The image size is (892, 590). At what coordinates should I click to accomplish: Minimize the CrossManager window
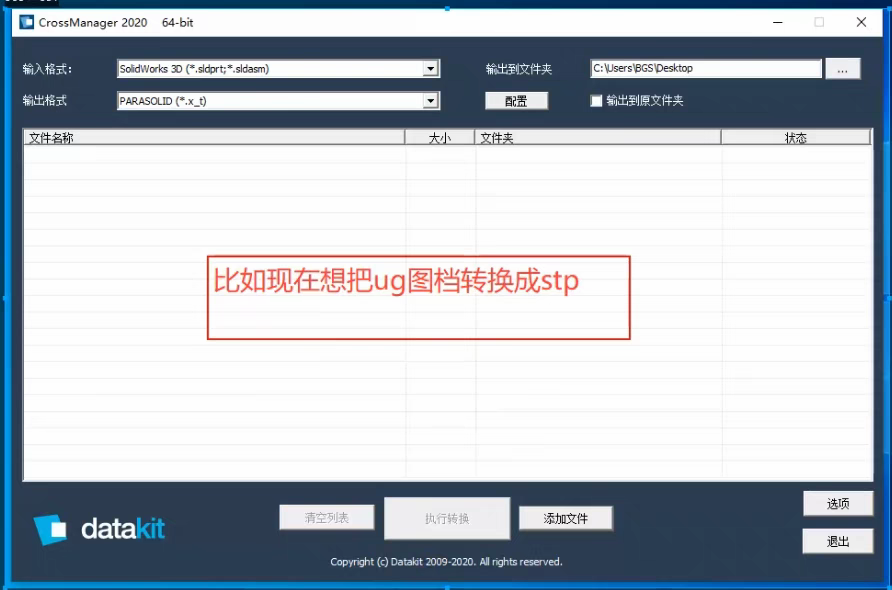[x=778, y=22]
